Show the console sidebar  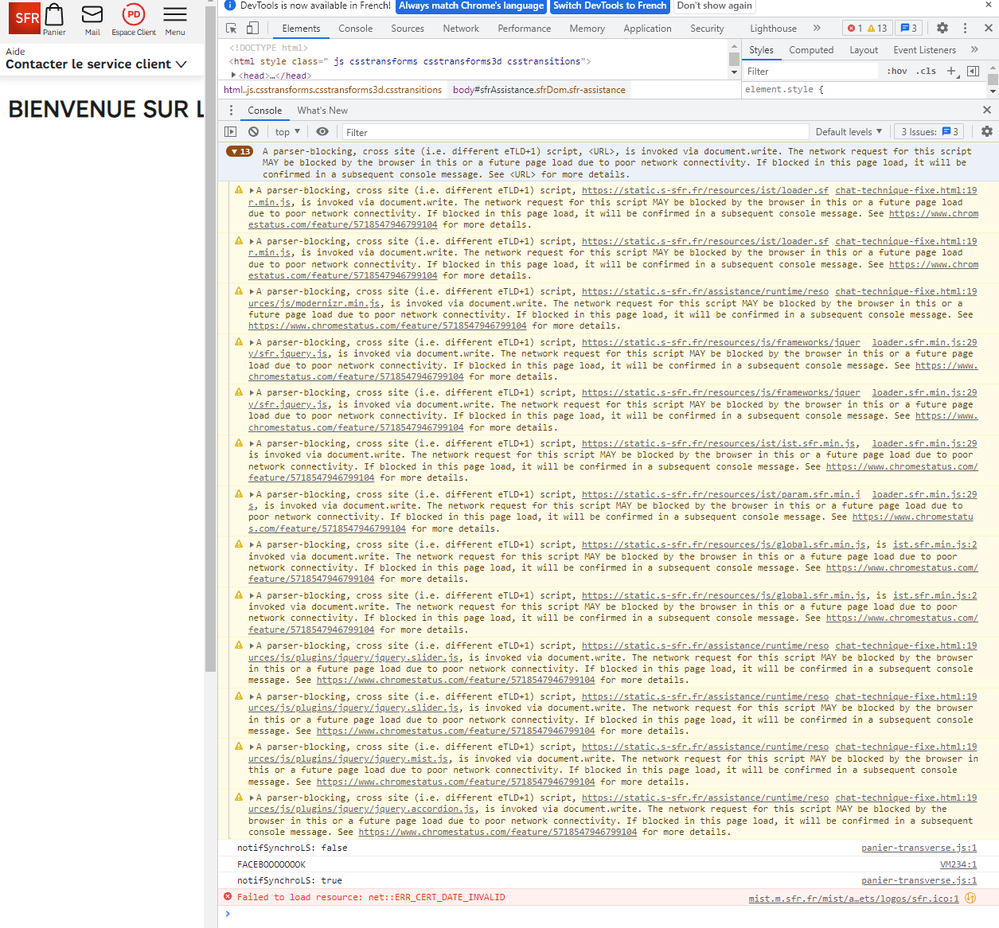[x=231, y=132]
